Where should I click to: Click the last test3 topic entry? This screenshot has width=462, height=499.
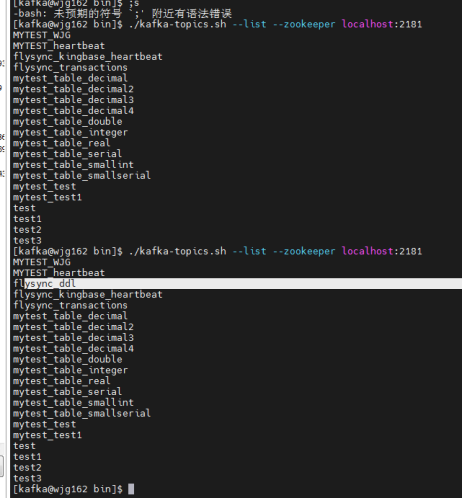[x=27, y=478]
